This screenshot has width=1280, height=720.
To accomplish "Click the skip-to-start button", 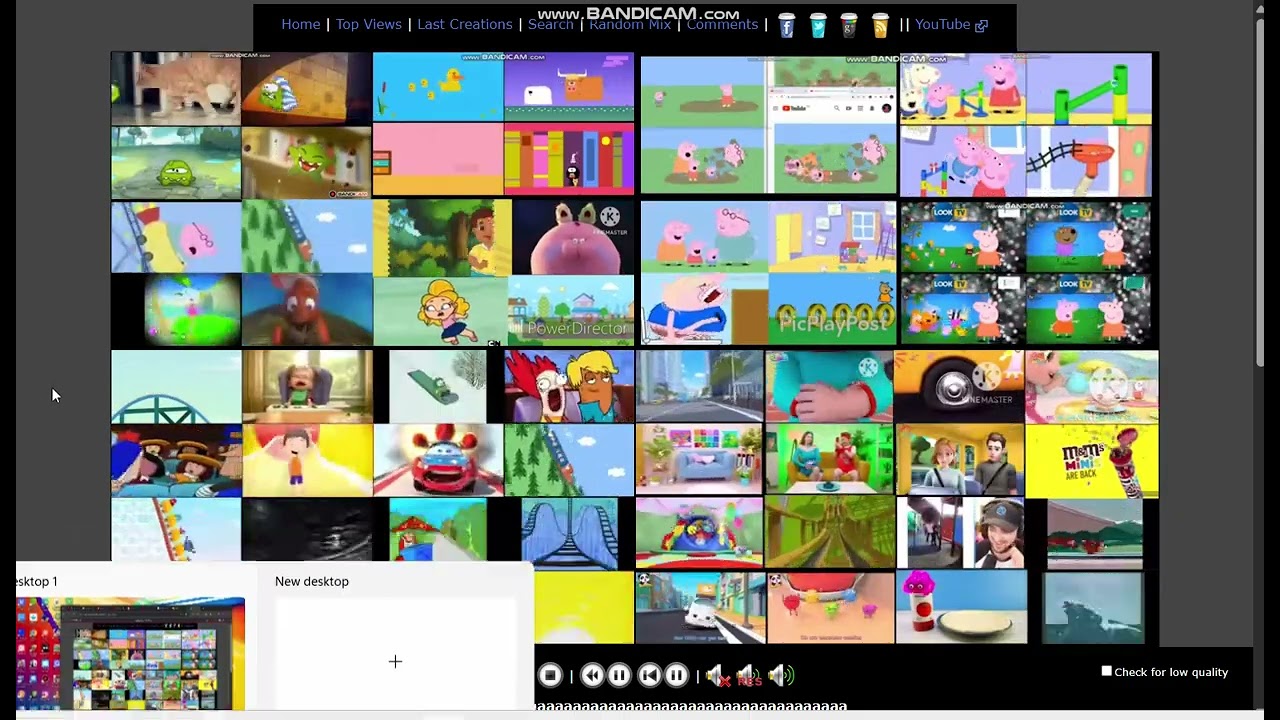I will click(649, 676).
